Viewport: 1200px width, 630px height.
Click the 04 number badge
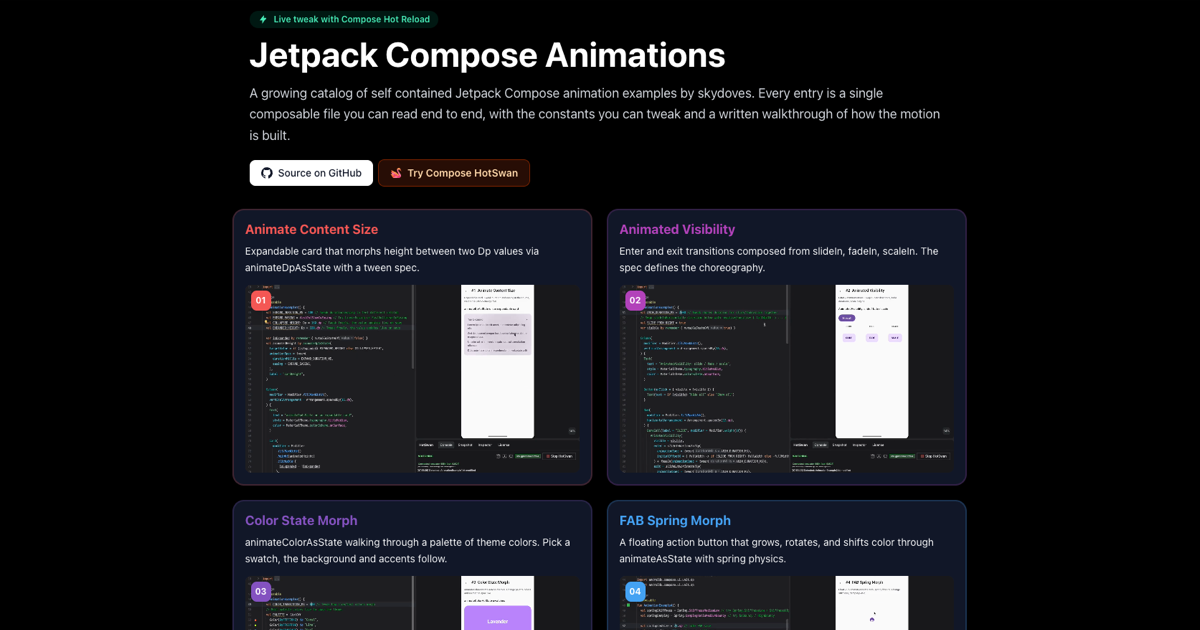pyautogui.click(x=635, y=591)
